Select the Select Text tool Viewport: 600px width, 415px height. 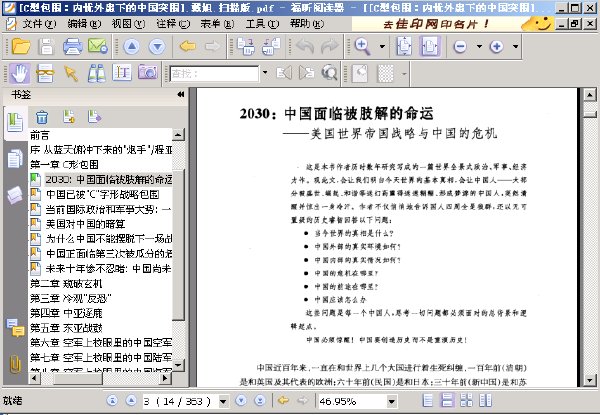pyautogui.click(x=45, y=73)
